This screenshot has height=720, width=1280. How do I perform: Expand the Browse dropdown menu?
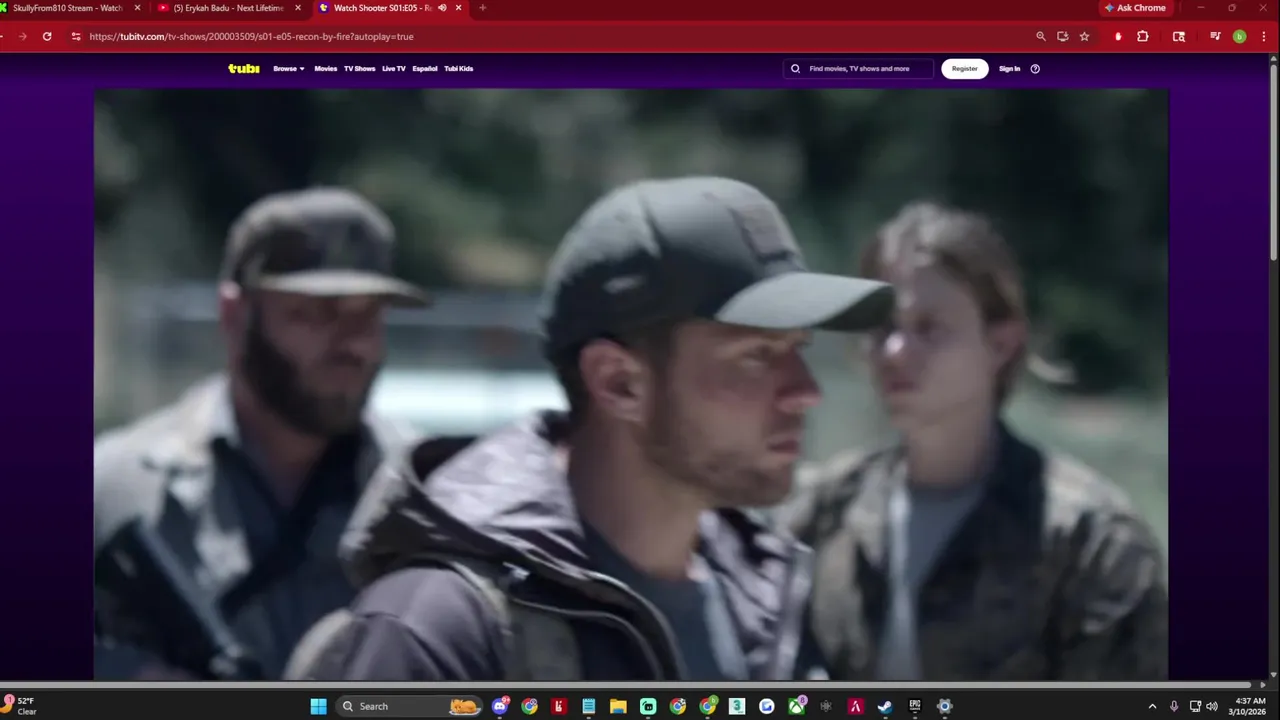289,69
